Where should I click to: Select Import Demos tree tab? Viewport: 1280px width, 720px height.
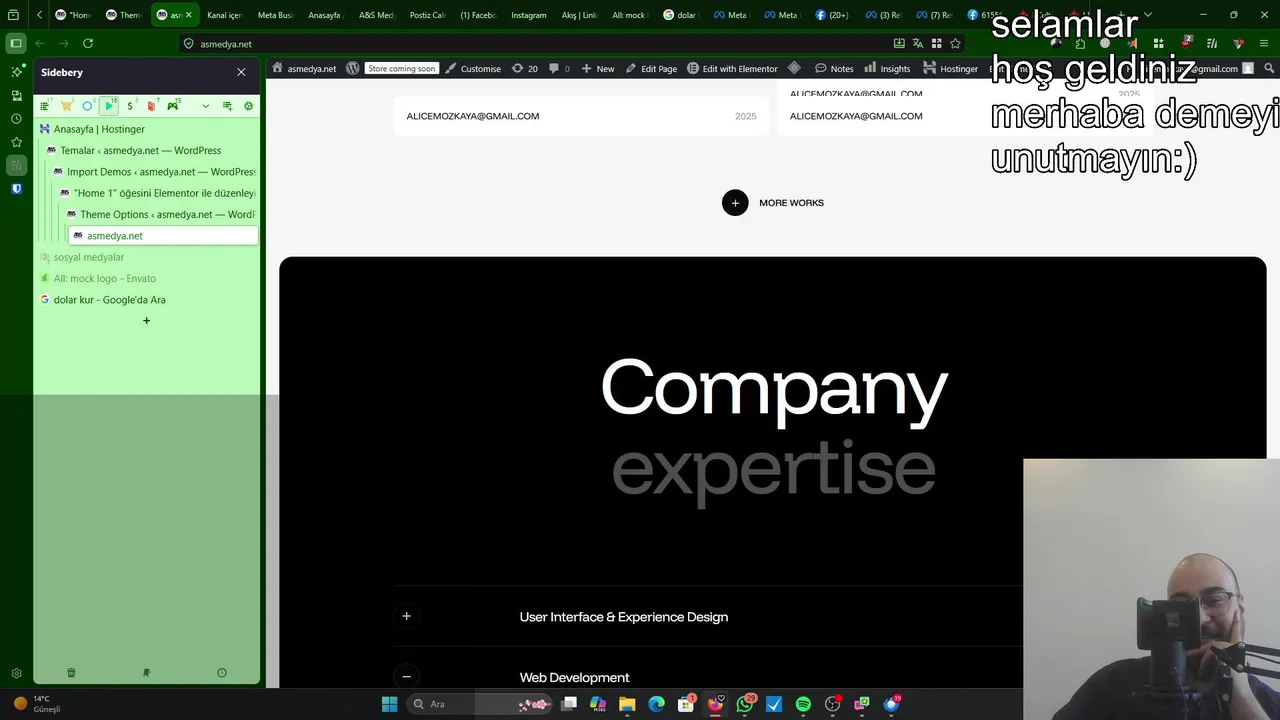tap(153, 172)
